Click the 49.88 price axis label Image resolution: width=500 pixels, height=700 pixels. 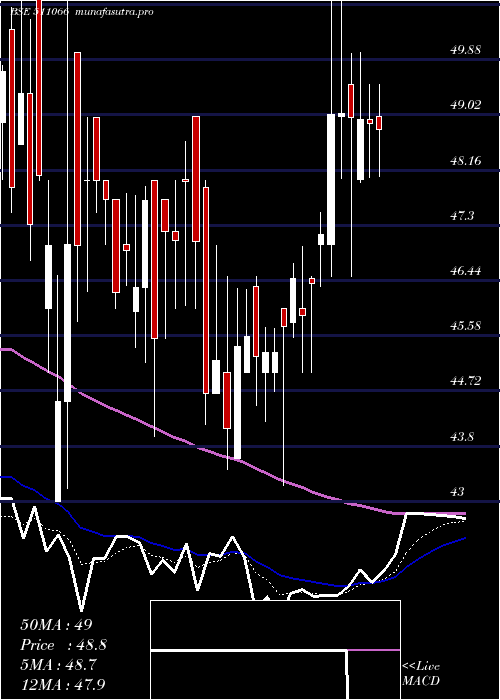pos(465,50)
